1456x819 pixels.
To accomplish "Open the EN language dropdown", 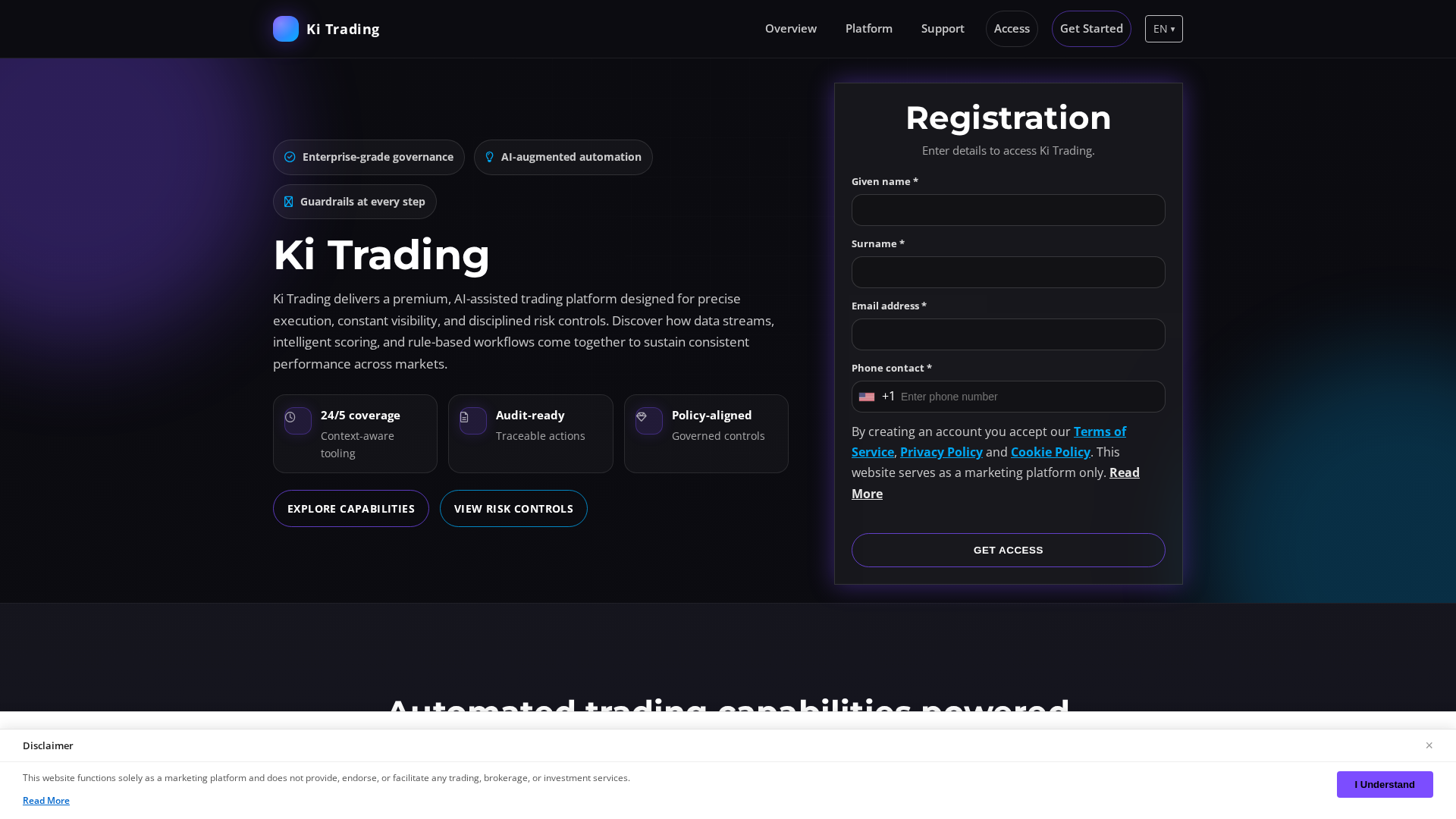I will tap(1164, 29).
